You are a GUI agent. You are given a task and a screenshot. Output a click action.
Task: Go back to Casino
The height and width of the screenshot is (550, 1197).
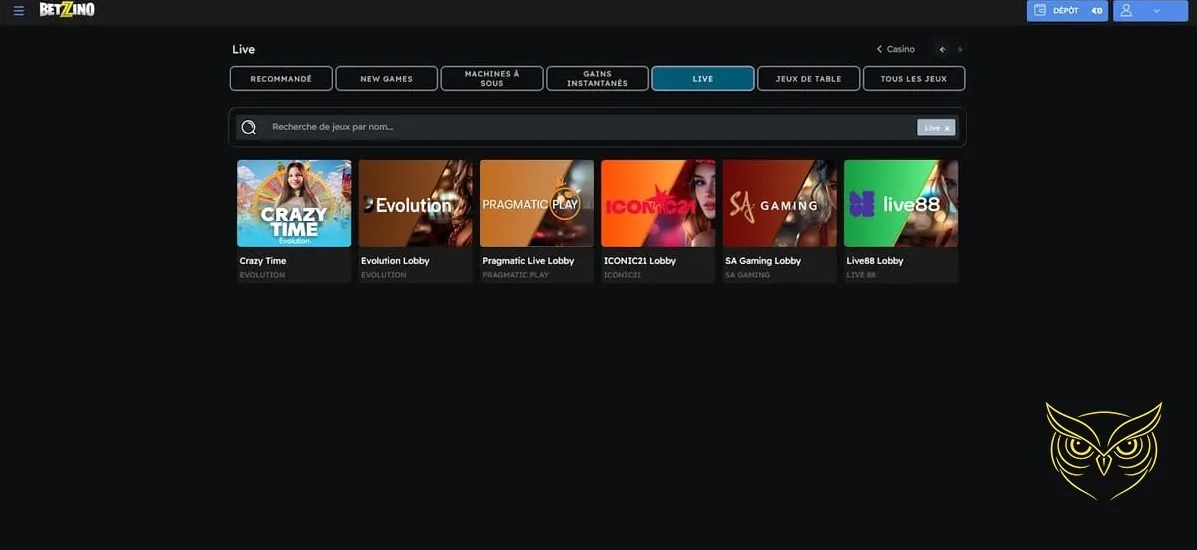click(x=895, y=49)
